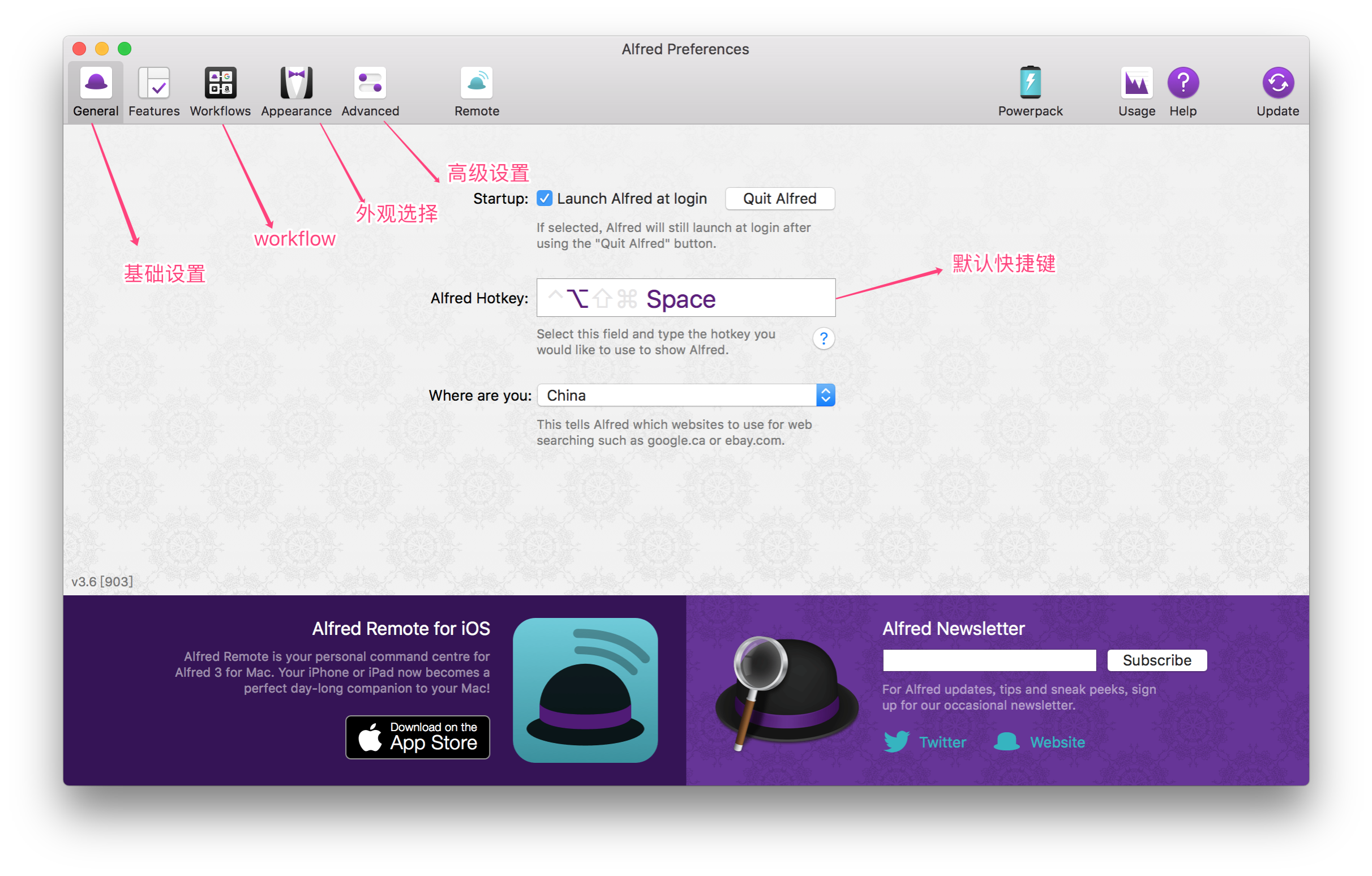The height and width of the screenshot is (876, 1372).
Task: Open the Alfred Website link
Action: click(1039, 742)
